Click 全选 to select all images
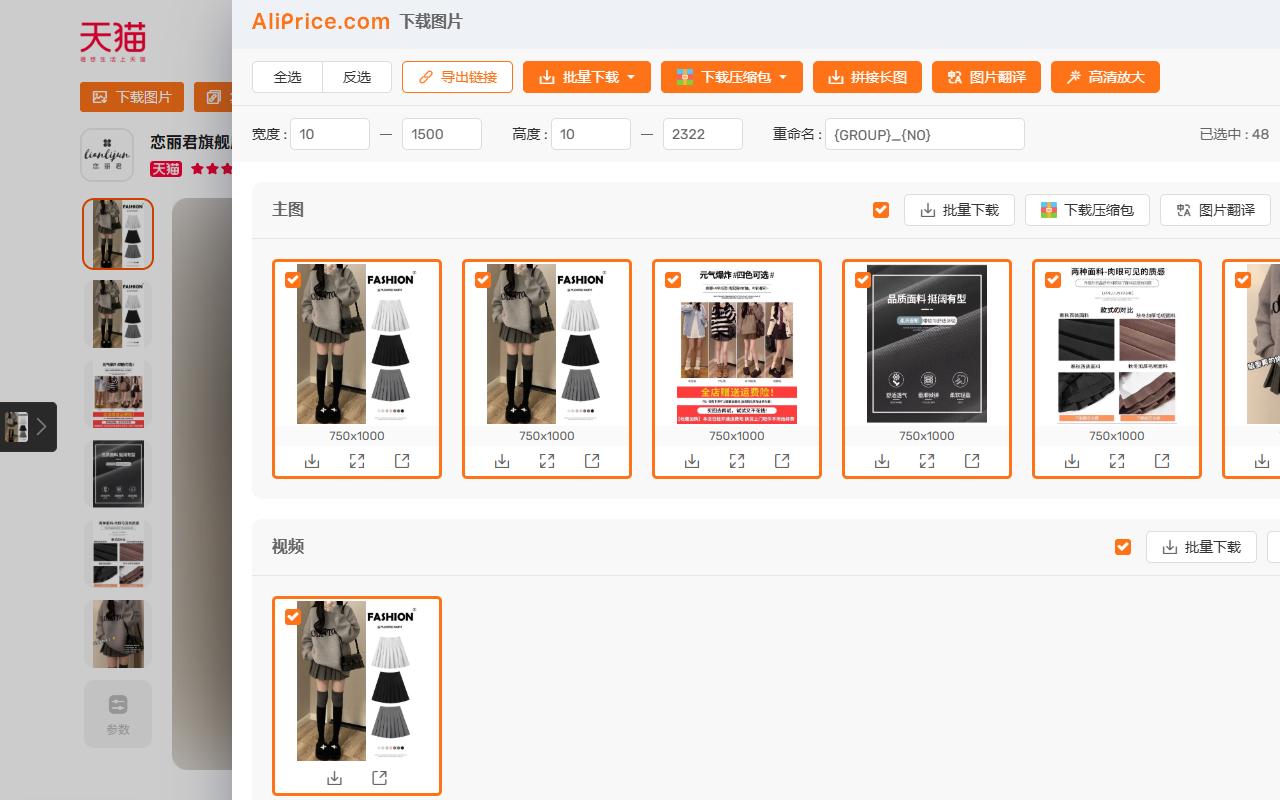Screen dimensions: 1280x800 coord(287,77)
